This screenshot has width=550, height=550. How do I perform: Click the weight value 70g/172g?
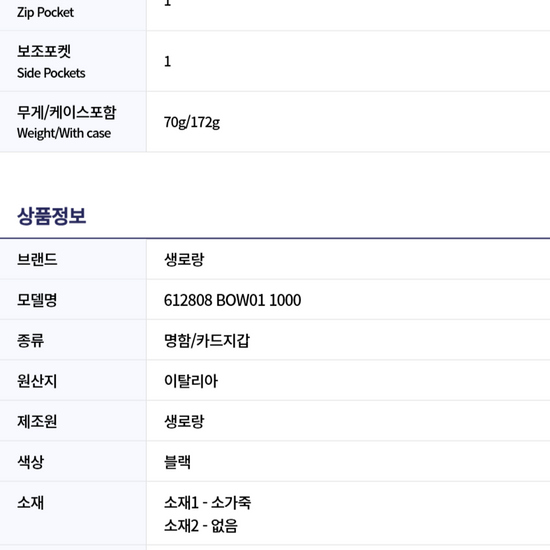192,122
